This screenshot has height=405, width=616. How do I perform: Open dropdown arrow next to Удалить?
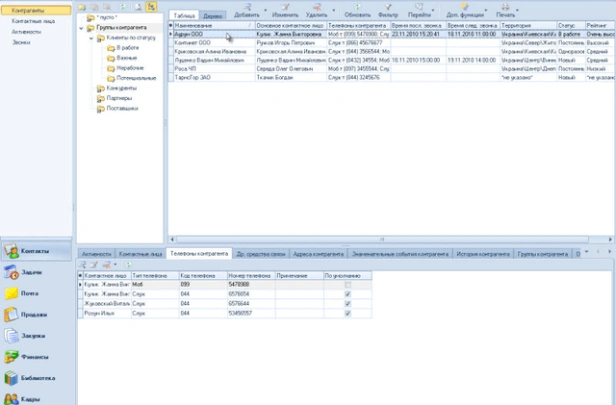click(334, 10)
